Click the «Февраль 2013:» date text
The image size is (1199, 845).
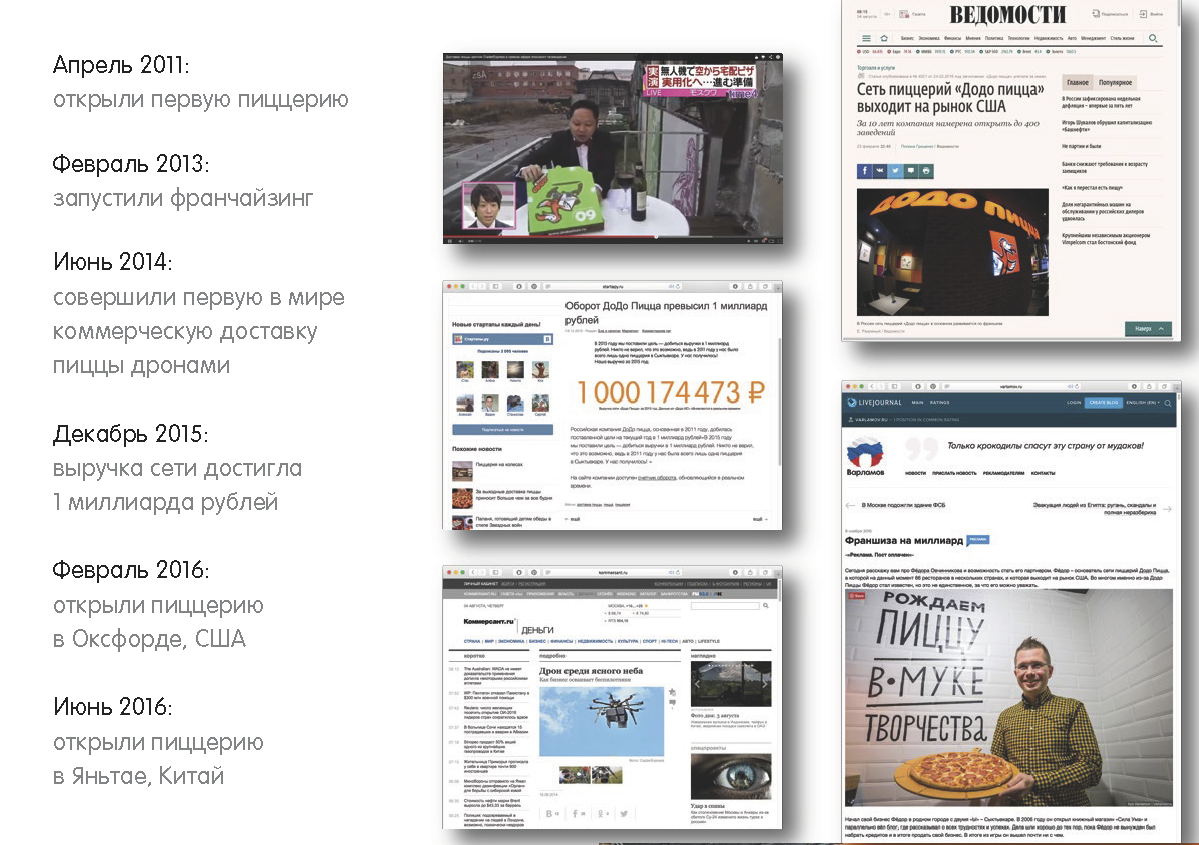point(131,164)
